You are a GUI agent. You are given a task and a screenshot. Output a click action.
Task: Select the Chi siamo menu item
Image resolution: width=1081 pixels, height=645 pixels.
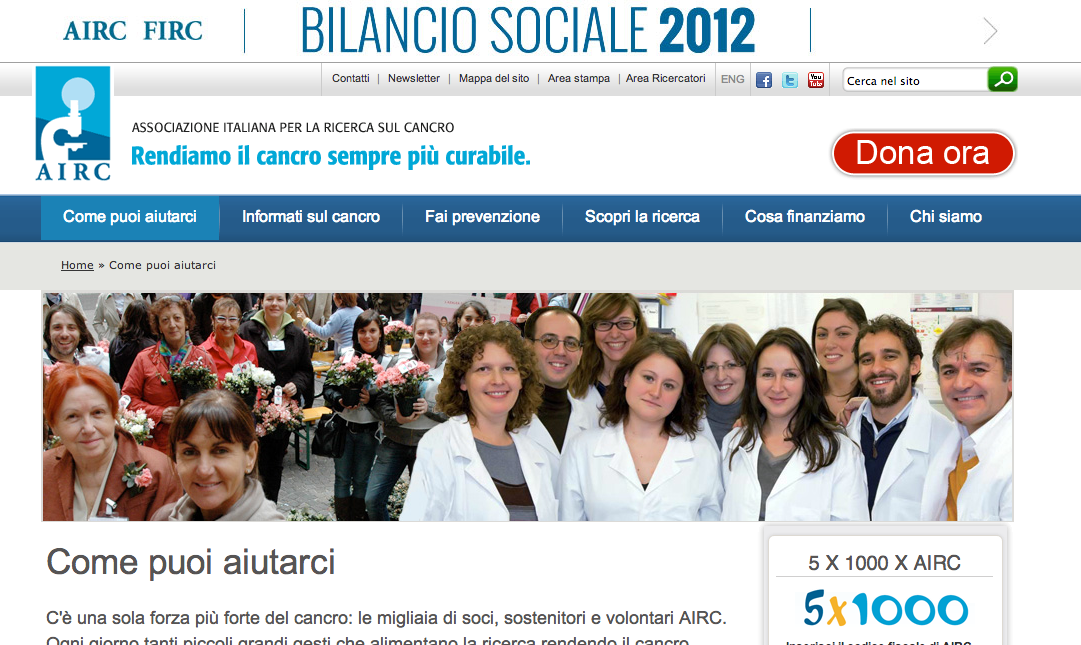946,217
